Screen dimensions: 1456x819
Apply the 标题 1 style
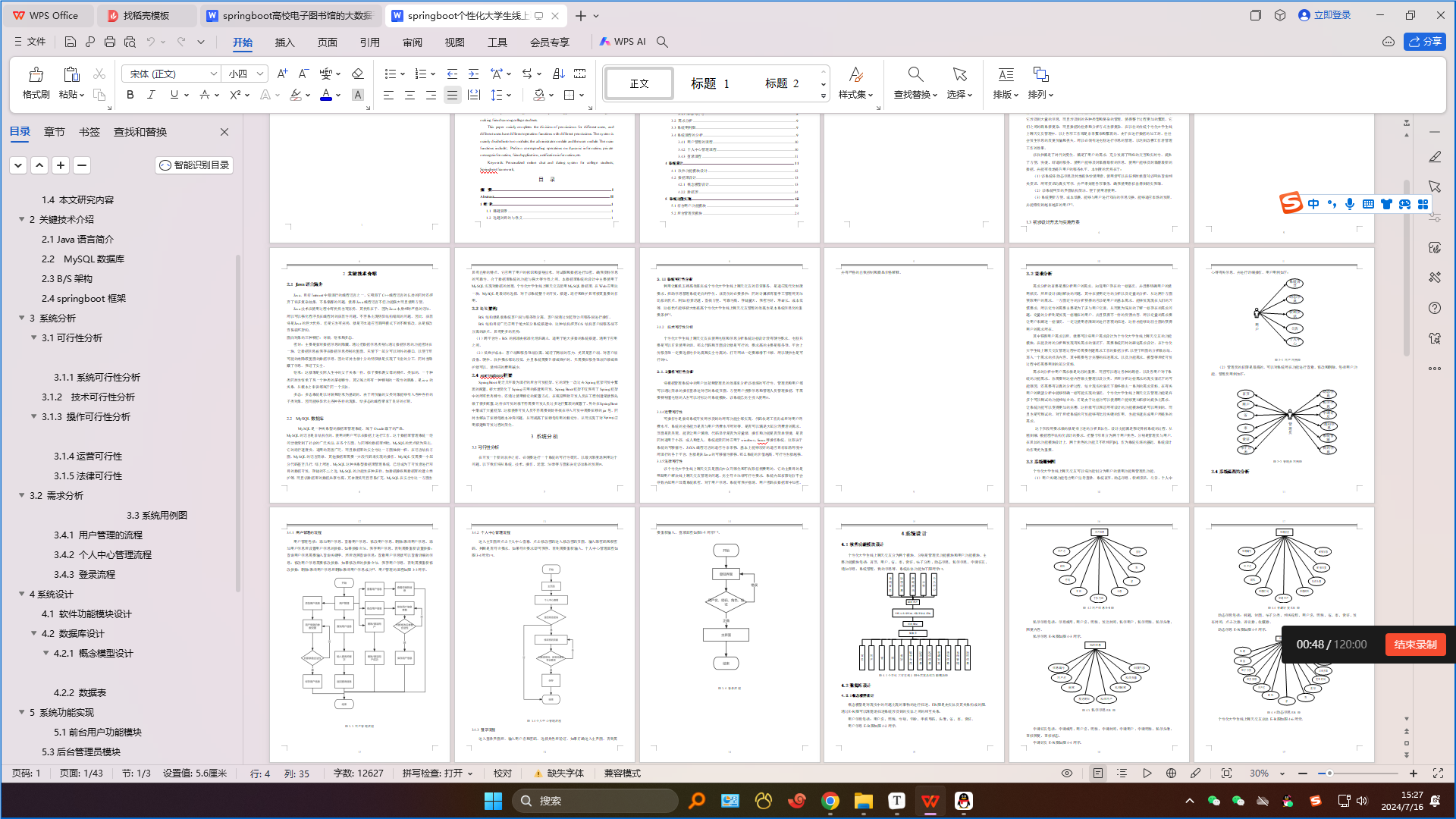click(x=710, y=83)
